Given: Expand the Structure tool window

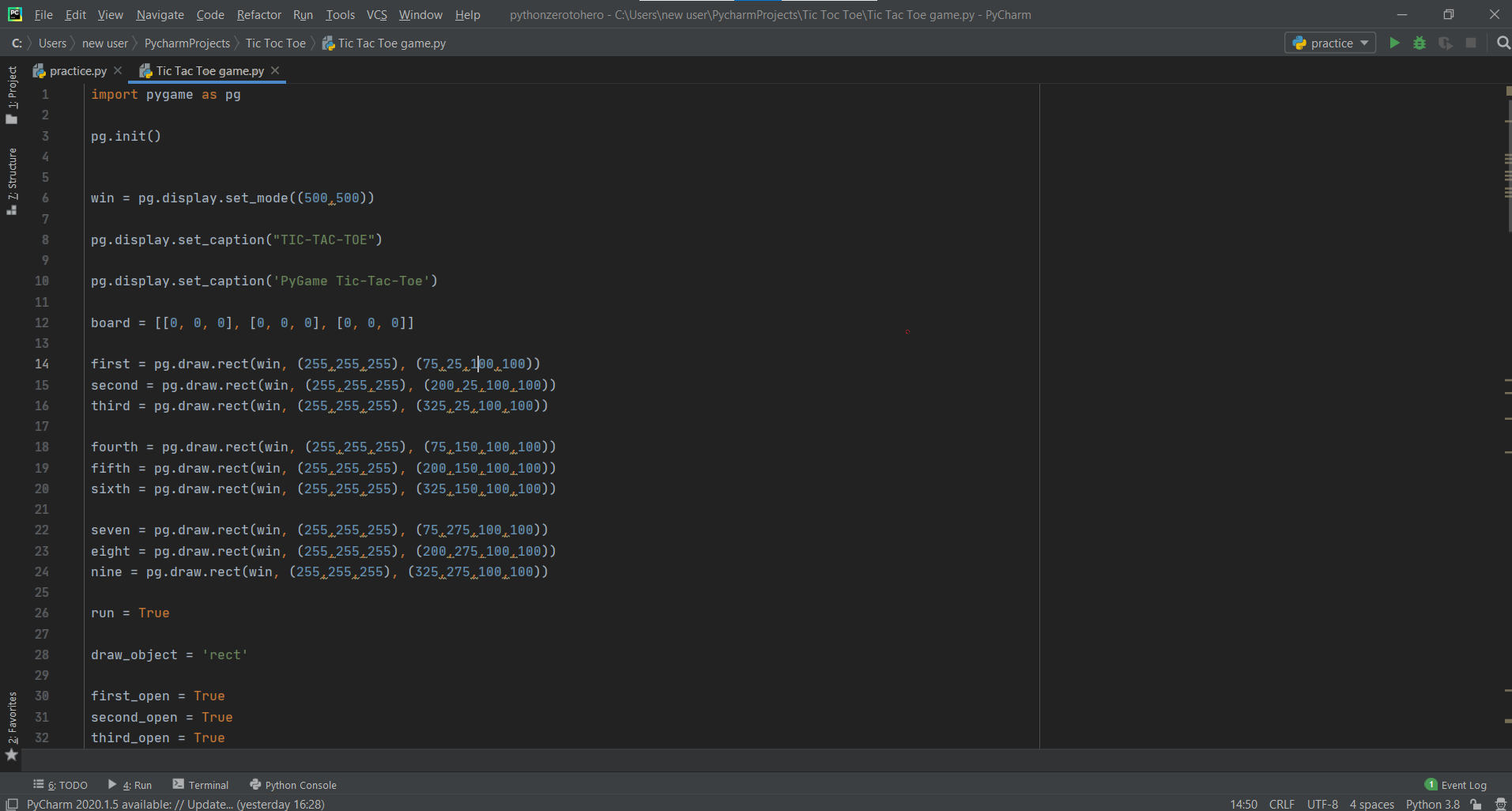Looking at the screenshot, I should click(12, 181).
